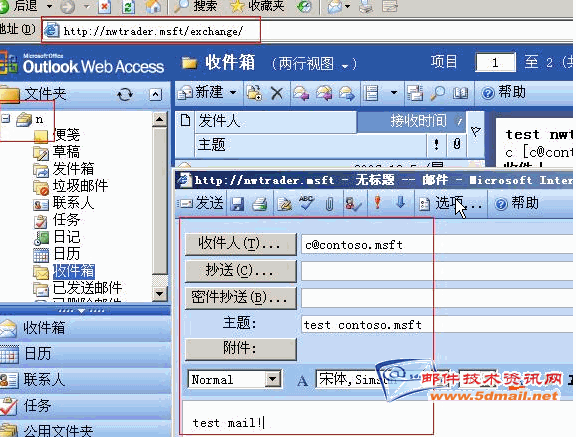The height and width of the screenshot is (437, 576).
Task: Attach a file using the paperclip icon
Action: [330, 204]
